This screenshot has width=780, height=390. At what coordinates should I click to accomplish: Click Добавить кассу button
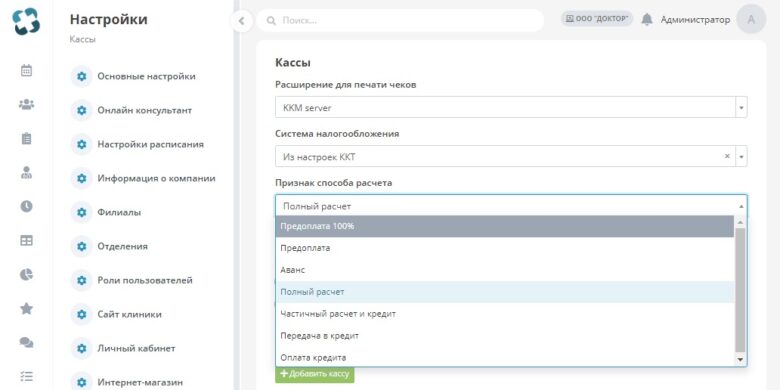click(x=315, y=374)
